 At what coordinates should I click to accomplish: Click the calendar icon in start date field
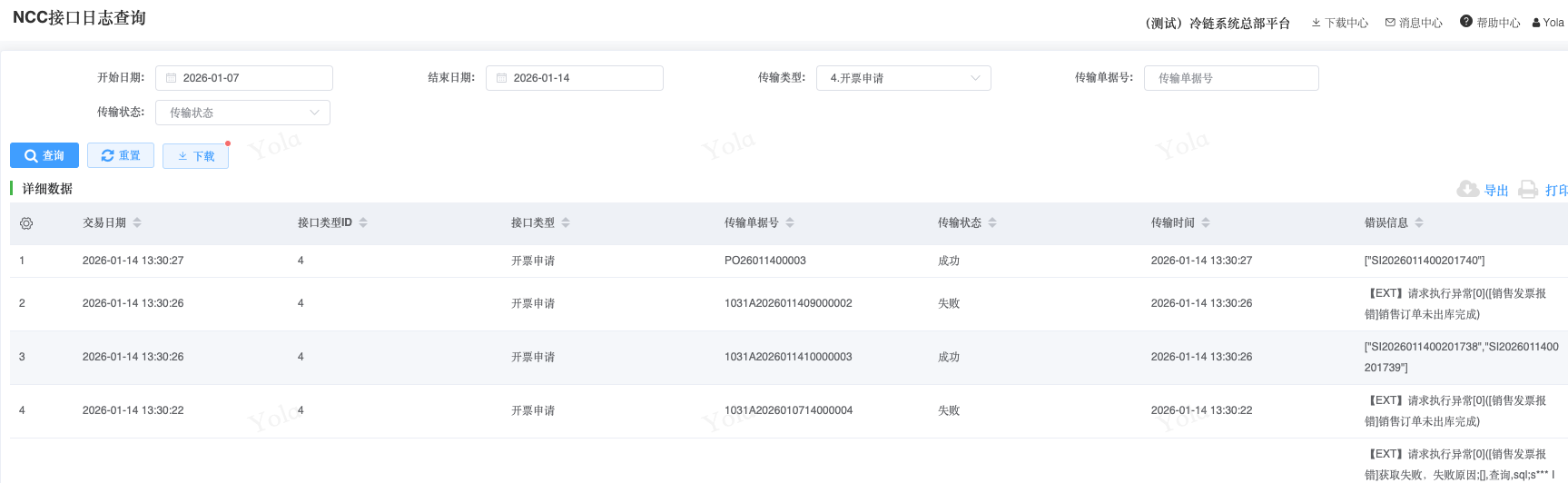coord(171,78)
